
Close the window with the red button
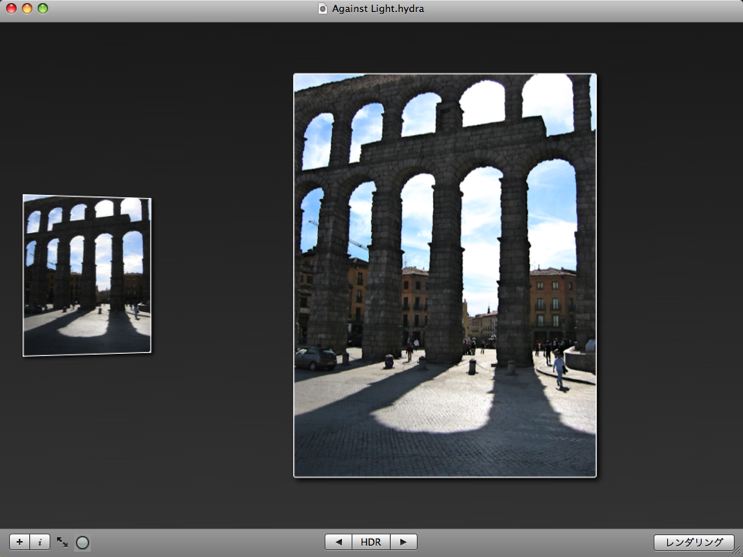tap(11, 9)
